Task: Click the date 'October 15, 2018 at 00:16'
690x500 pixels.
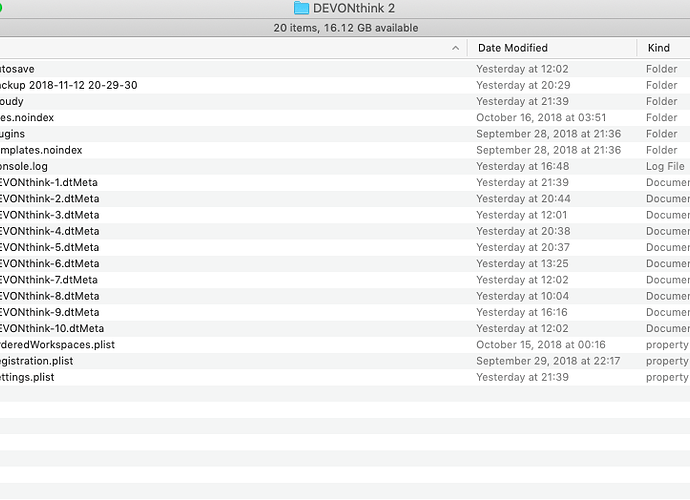Action: 540,345
